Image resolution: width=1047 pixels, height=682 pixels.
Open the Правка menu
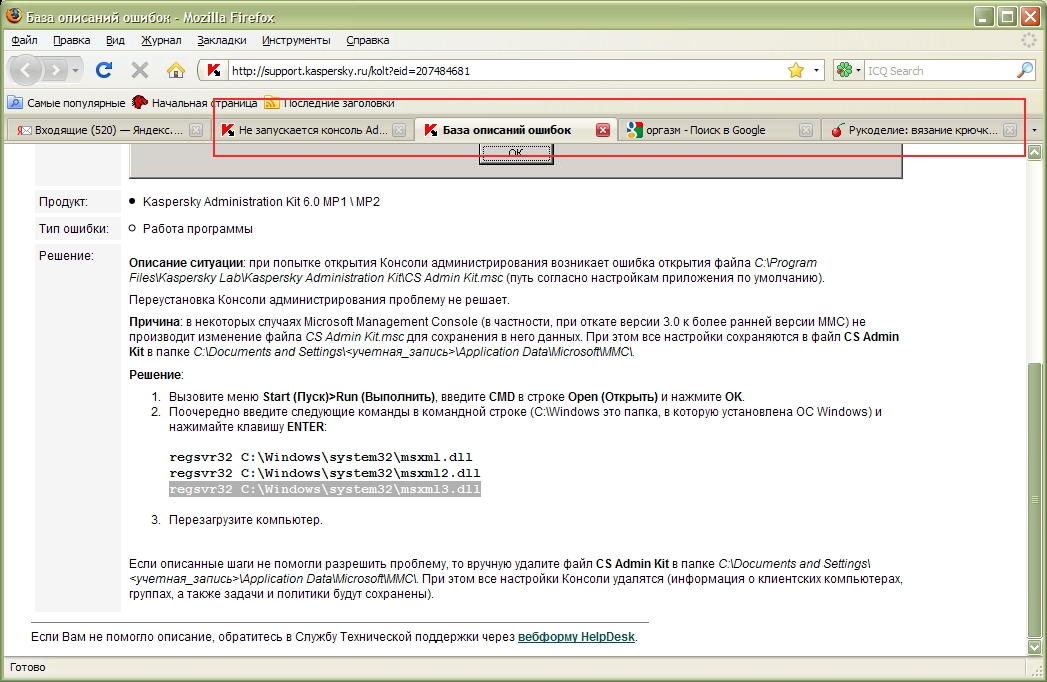click(x=71, y=40)
